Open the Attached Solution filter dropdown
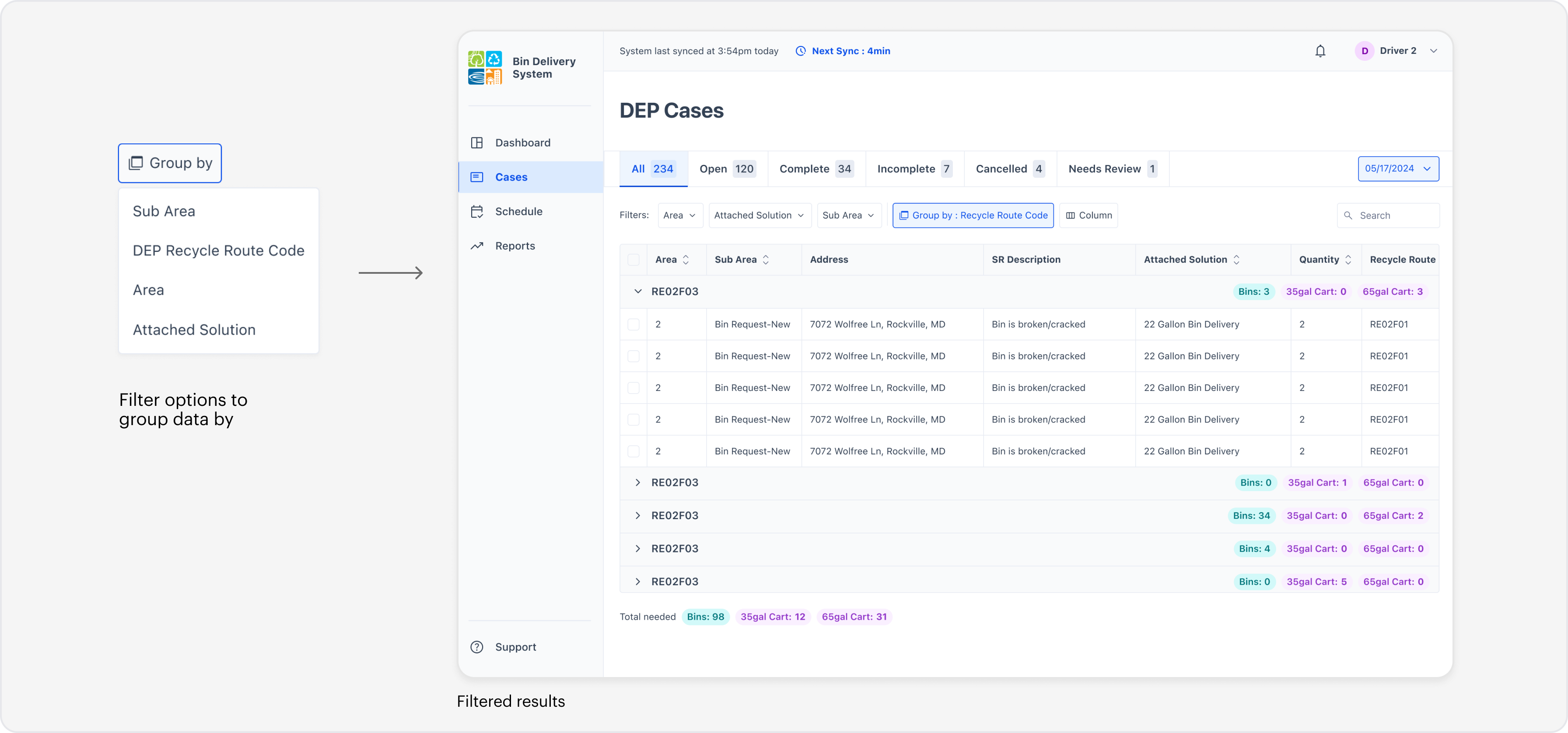The image size is (1568, 733). [759, 215]
